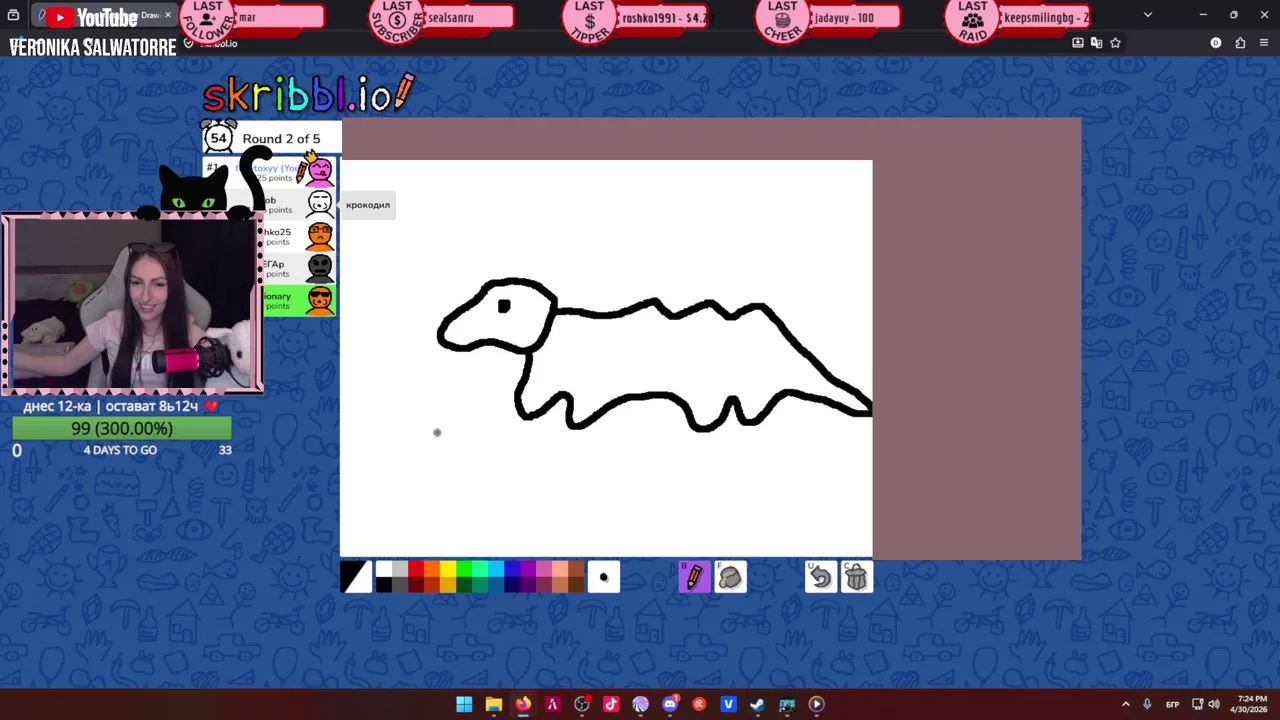The image size is (1280, 720).
Task: Pick the peach skin-tone color swatch
Action: coord(560,569)
